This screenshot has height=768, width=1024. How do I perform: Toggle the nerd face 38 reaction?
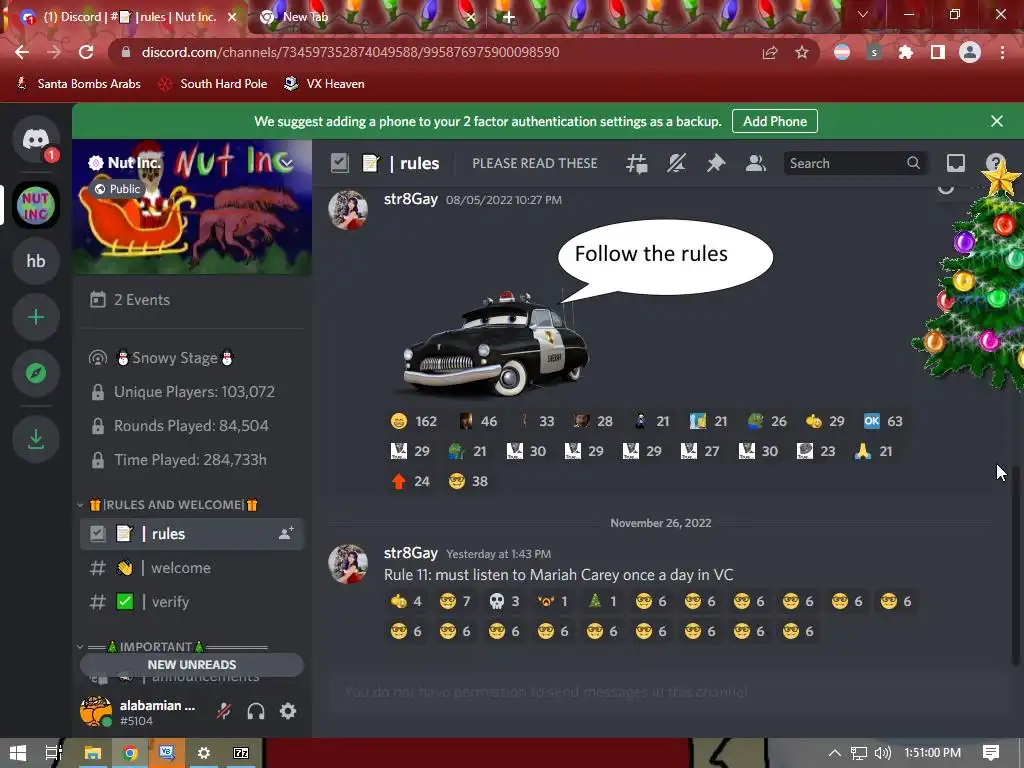tap(468, 481)
